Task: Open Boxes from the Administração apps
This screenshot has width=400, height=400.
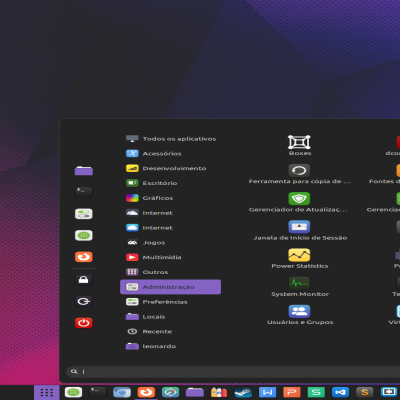Action: (299, 145)
